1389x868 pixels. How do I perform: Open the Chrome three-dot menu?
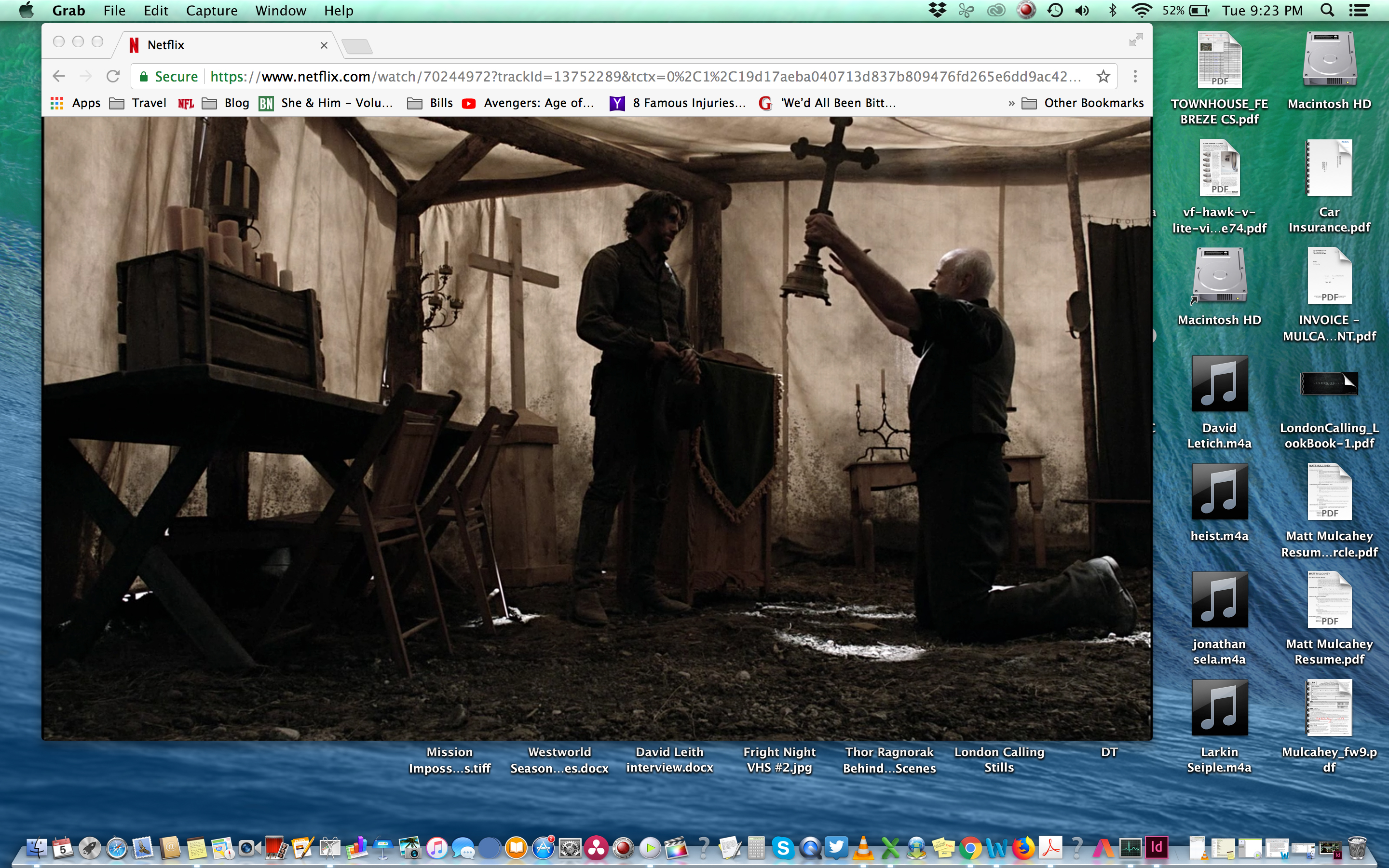[1135, 76]
